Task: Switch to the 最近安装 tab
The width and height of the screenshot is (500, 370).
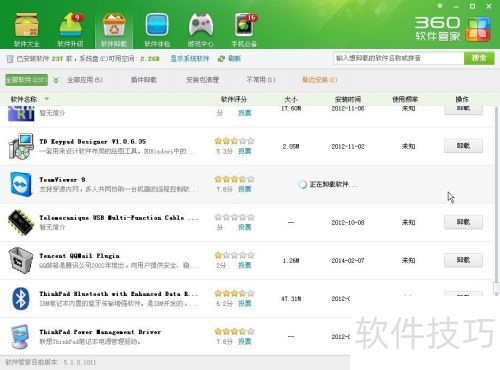Action: [319, 80]
